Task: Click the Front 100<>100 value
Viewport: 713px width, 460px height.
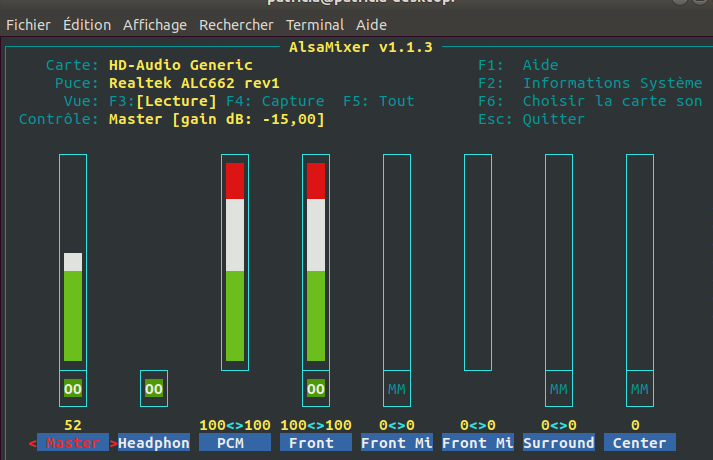Action: tap(316, 425)
